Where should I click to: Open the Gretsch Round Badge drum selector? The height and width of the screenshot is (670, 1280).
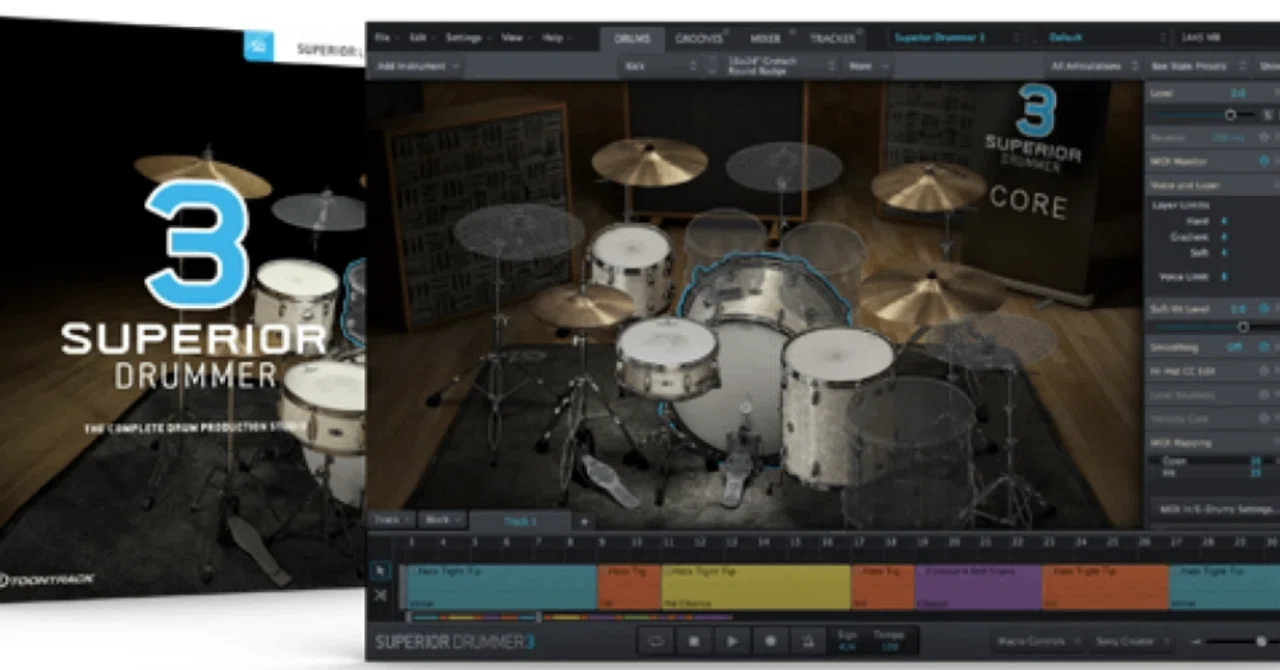coord(780,66)
